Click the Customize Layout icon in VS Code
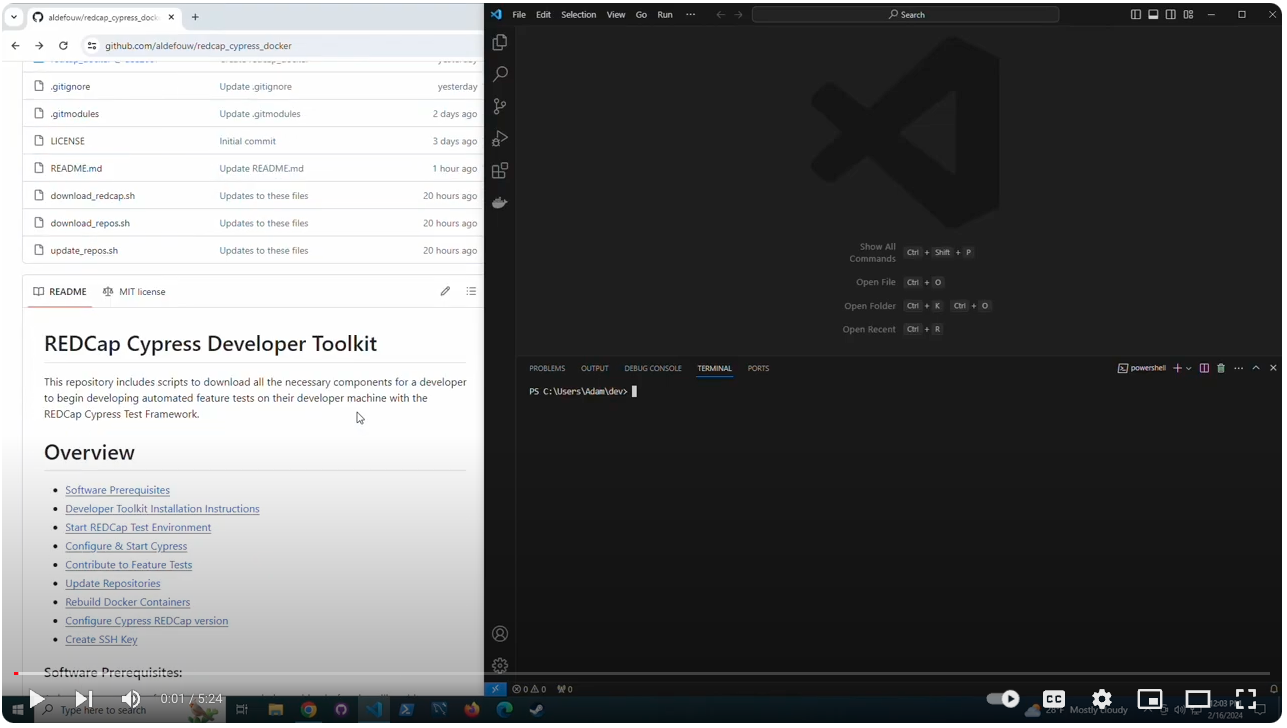Viewport: 1287px width, 728px height. tap(1188, 15)
